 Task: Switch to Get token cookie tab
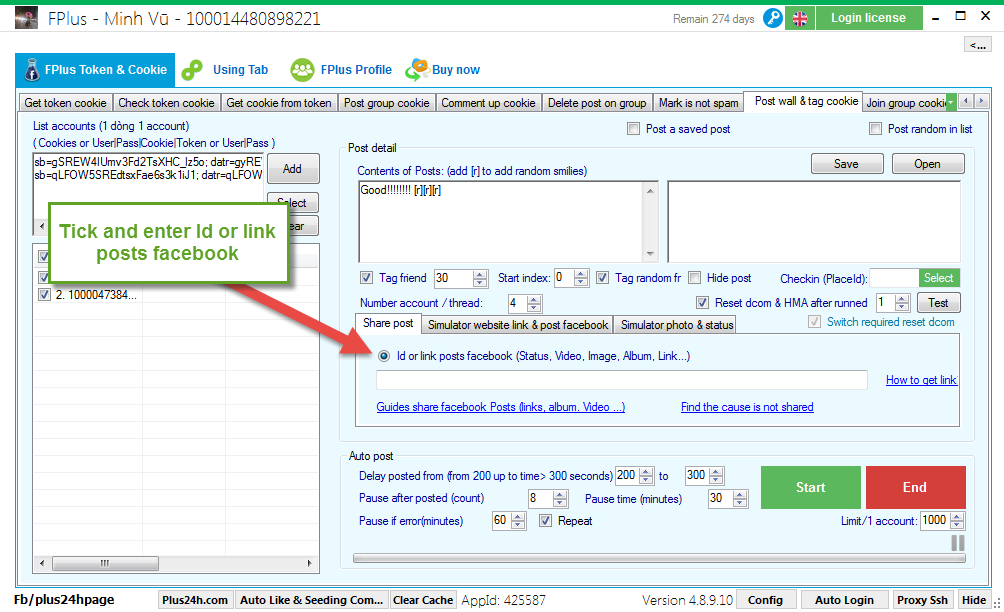[65, 102]
